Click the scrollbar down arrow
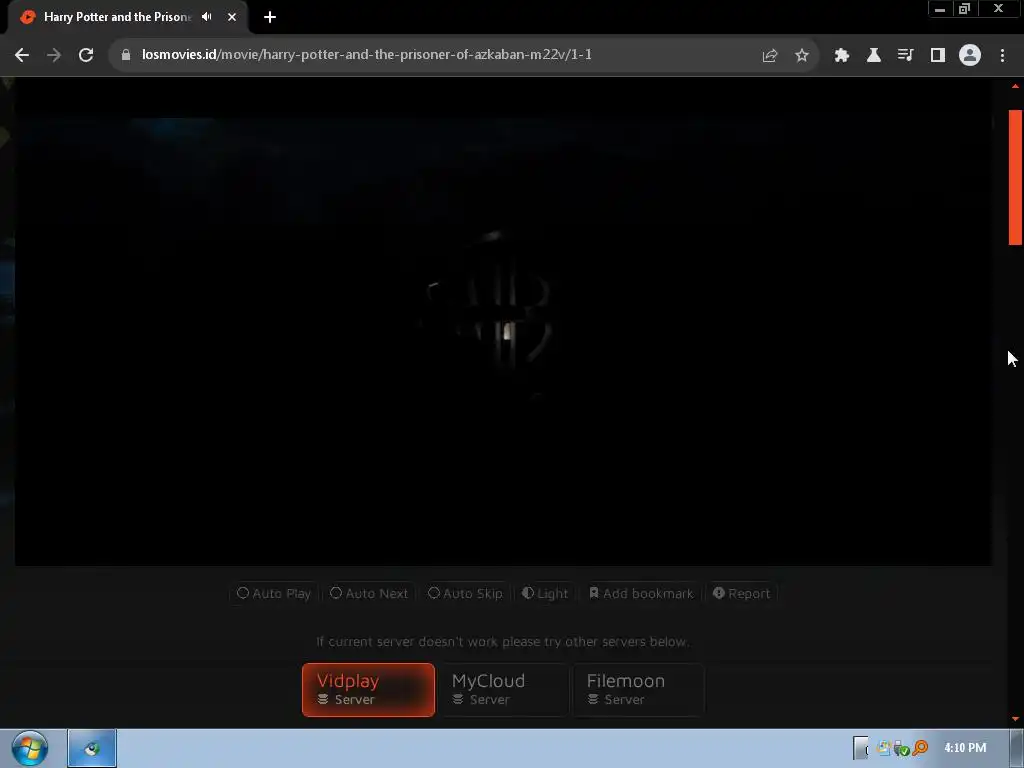1024x768 pixels. coord(1015,719)
